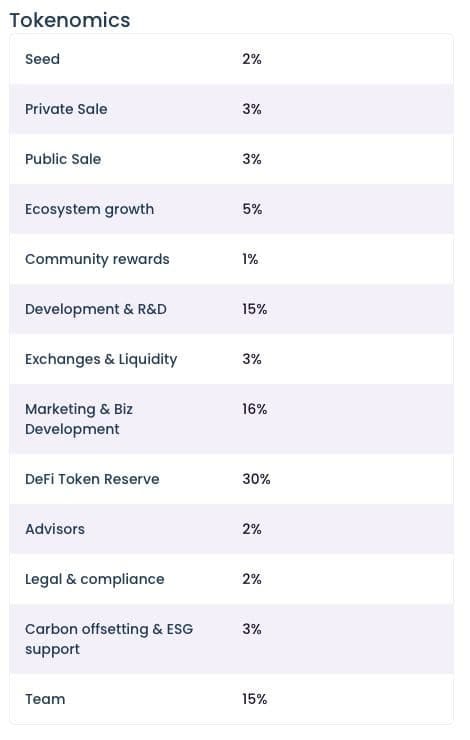
Task: Select the Legal & compliance label
Action: [95, 580]
